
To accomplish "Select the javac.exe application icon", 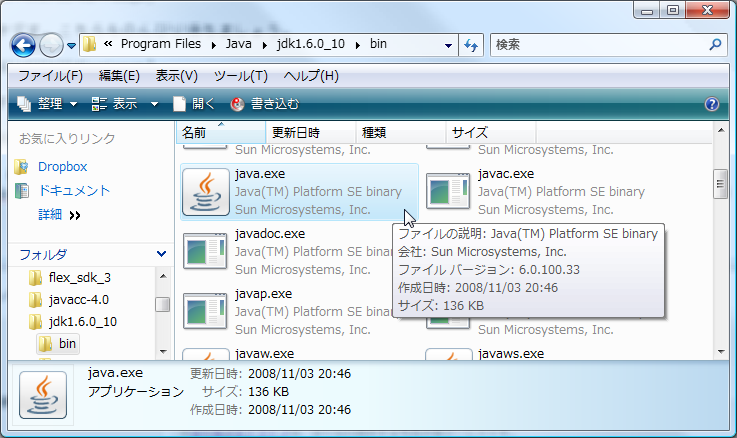I will (x=448, y=191).
